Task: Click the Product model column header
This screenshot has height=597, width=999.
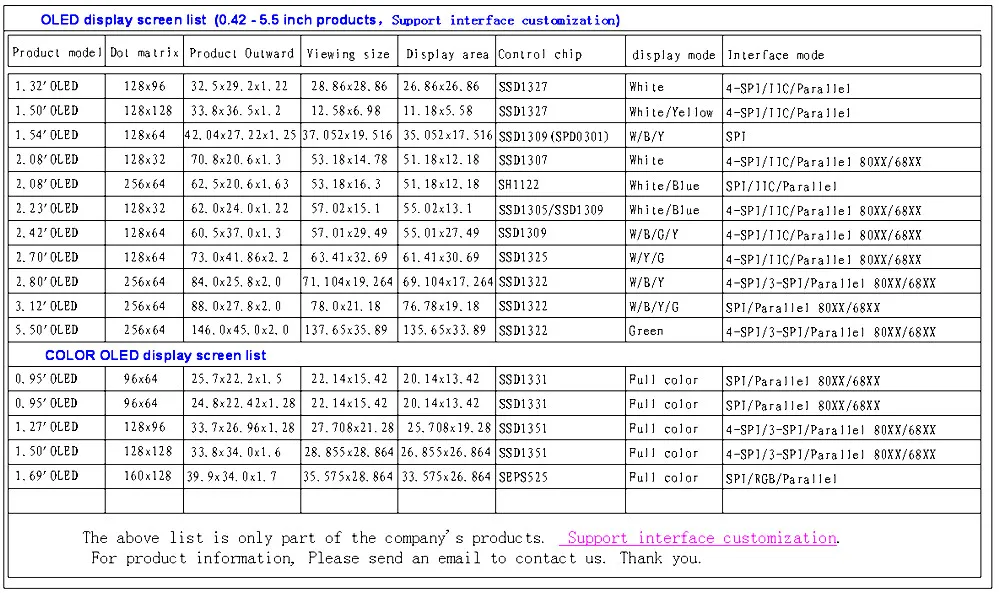Action: [57, 53]
